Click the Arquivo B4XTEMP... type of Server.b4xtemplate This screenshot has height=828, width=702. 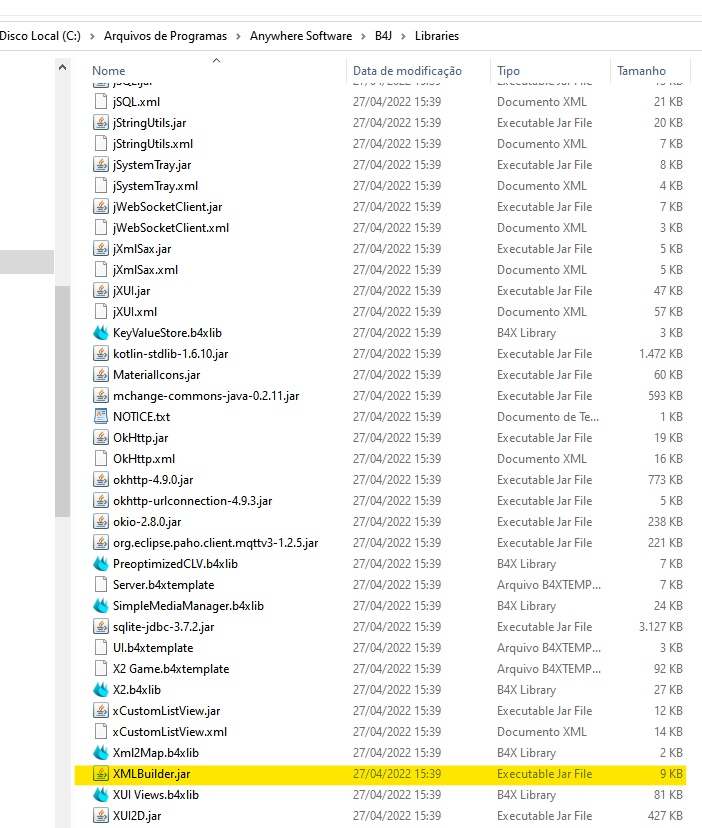(x=549, y=585)
